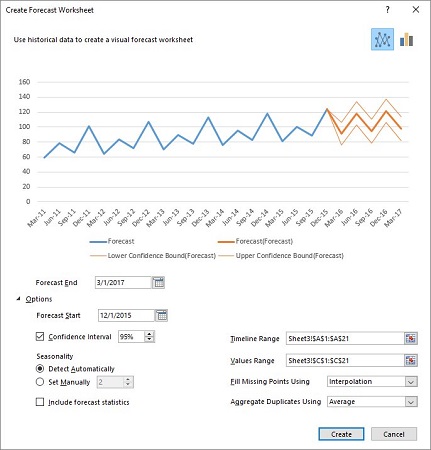Click Values Range selector icon
Screen dimensions: 431x450
tap(411, 360)
